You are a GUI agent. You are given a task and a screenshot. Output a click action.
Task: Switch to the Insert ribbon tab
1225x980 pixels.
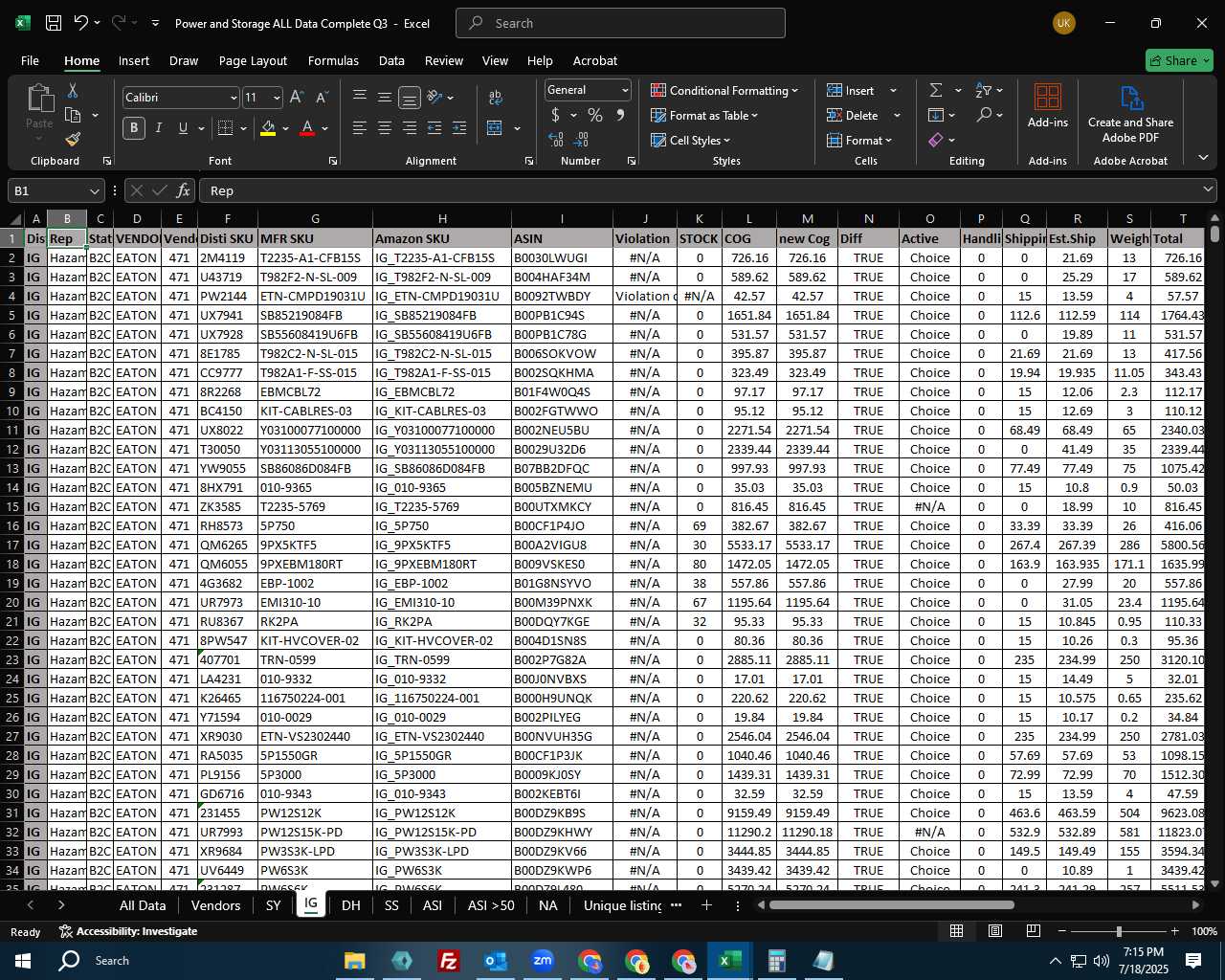coord(134,60)
